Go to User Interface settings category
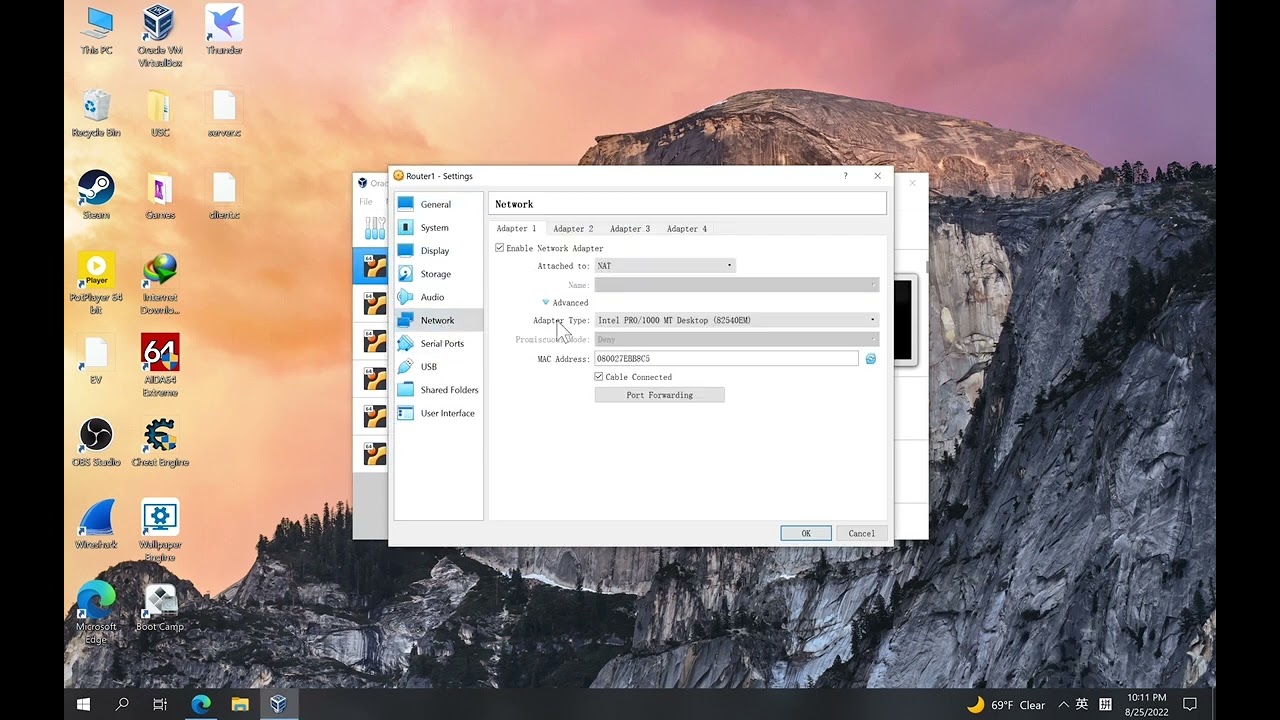1280x720 pixels. coord(438,413)
